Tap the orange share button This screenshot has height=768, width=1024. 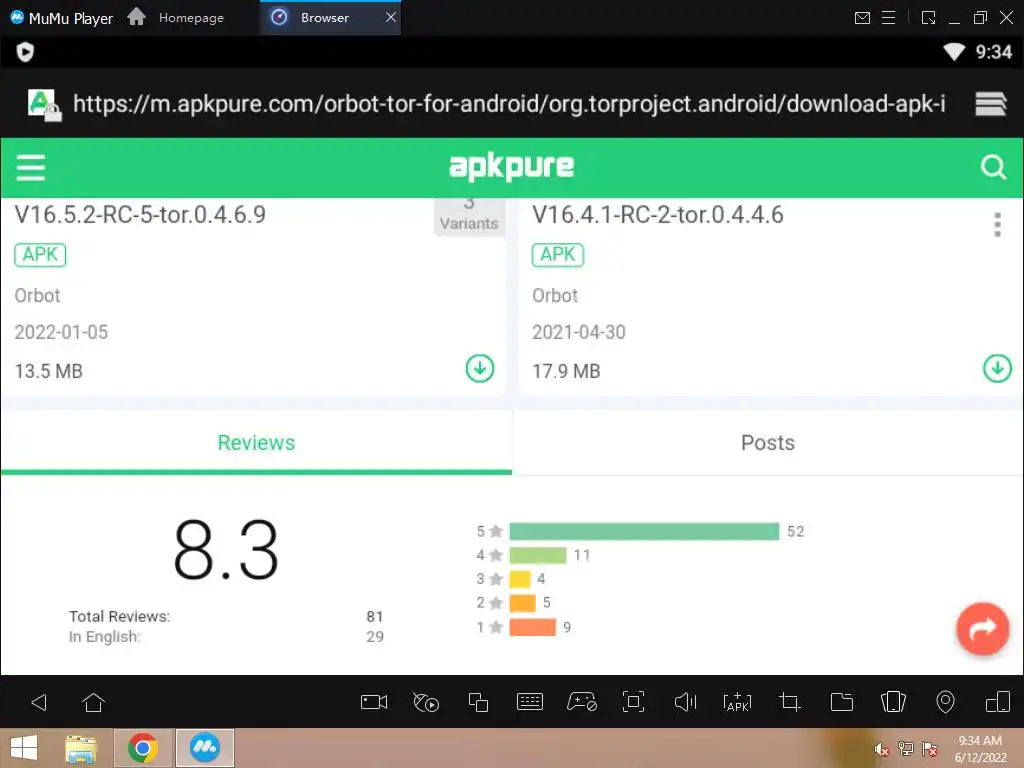983,628
